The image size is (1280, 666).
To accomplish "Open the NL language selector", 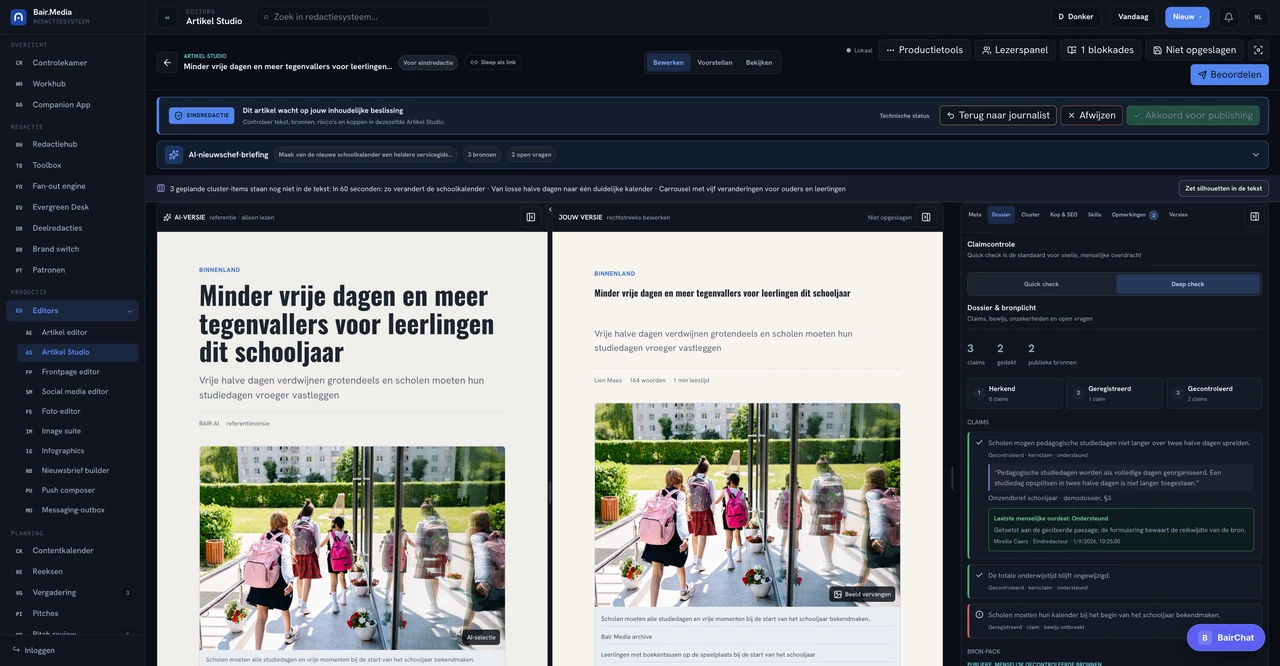I will click(x=1258, y=17).
